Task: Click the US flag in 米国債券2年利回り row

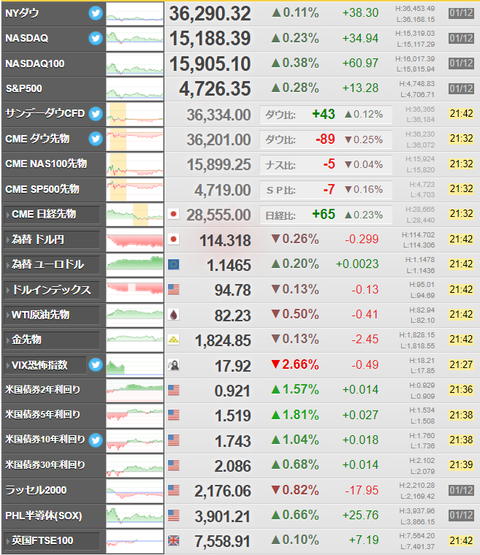Action: pyautogui.click(x=173, y=390)
